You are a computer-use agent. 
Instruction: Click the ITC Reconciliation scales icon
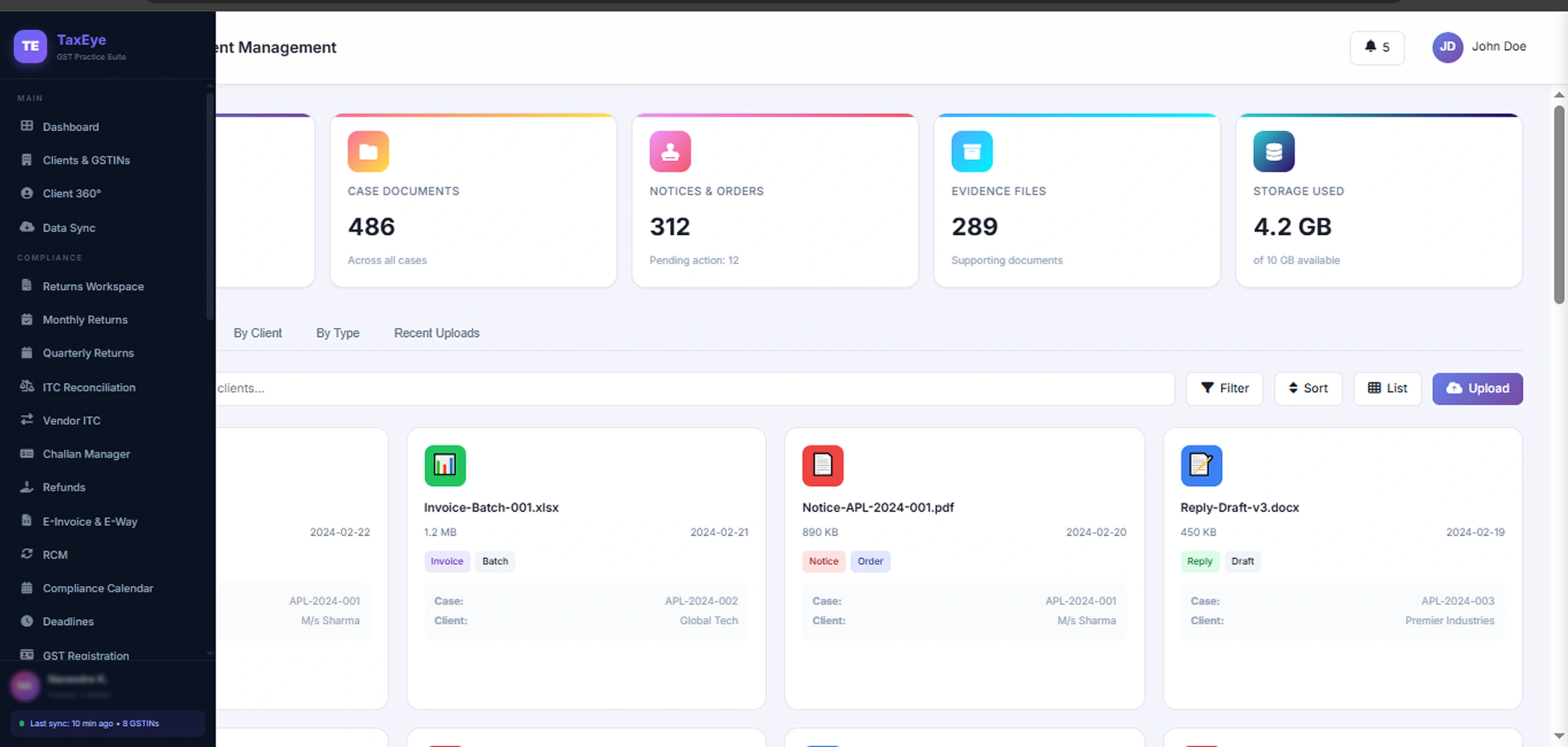(x=27, y=386)
